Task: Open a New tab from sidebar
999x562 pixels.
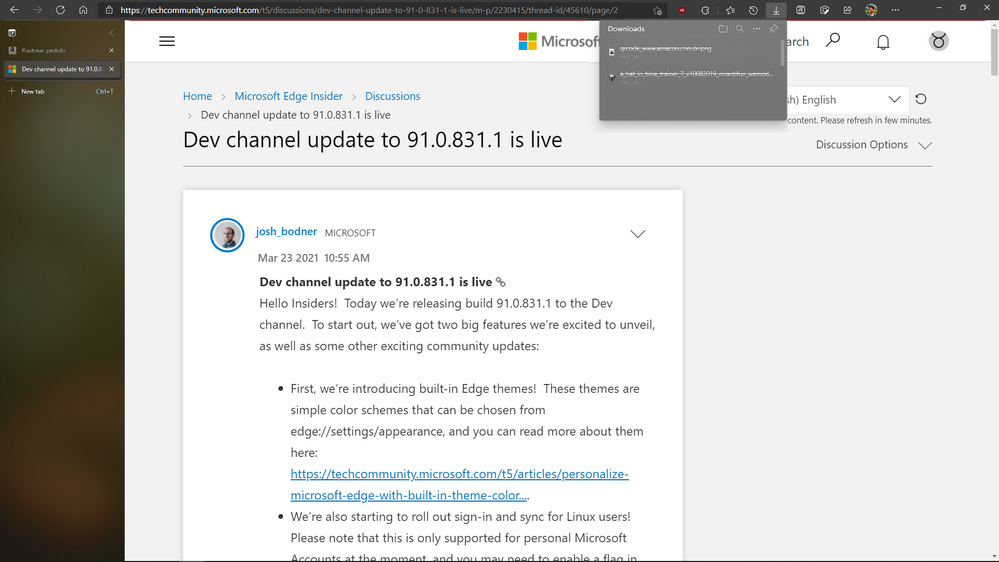Action: [x=62, y=91]
